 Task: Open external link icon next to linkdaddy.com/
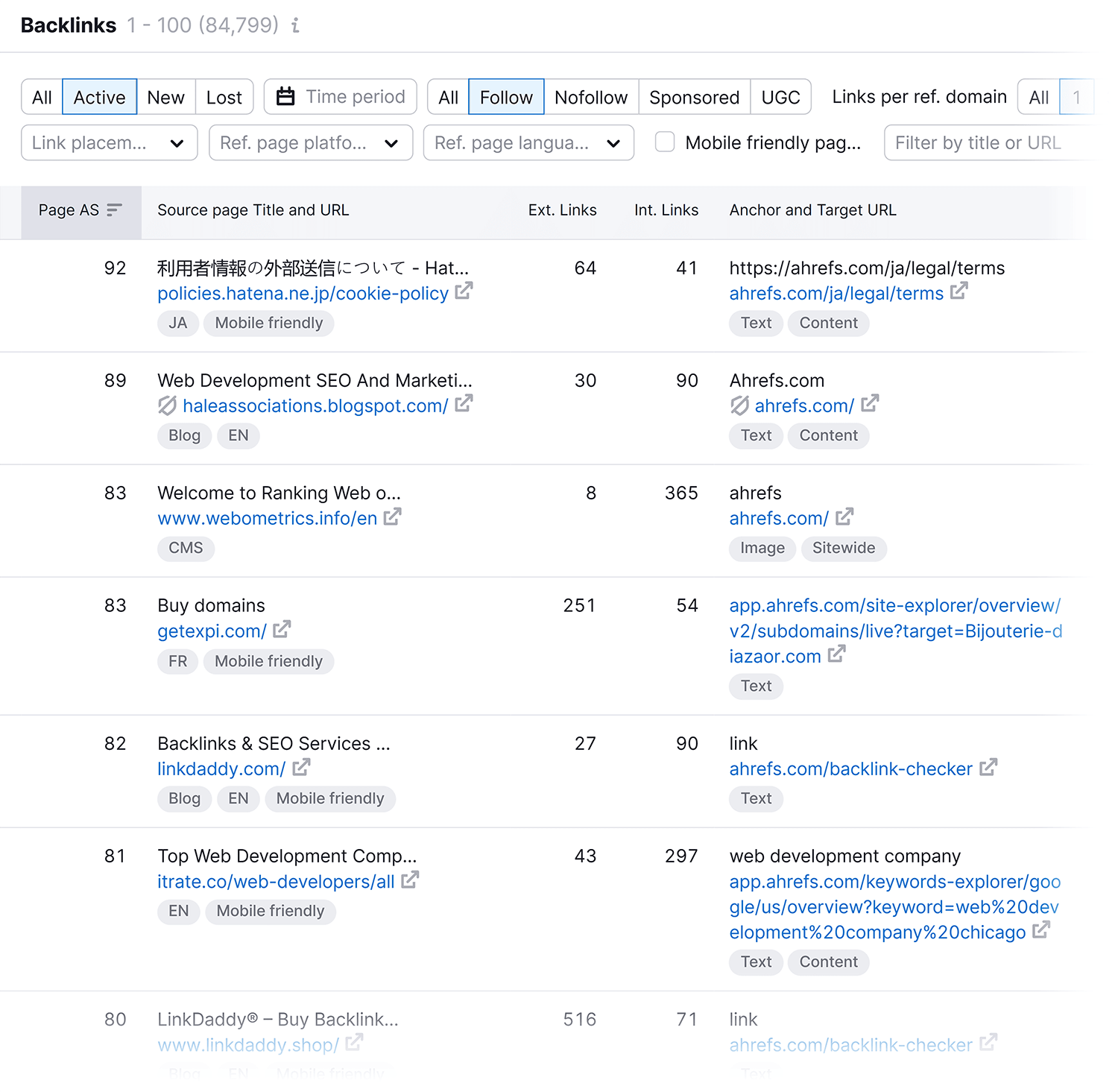tap(301, 766)
